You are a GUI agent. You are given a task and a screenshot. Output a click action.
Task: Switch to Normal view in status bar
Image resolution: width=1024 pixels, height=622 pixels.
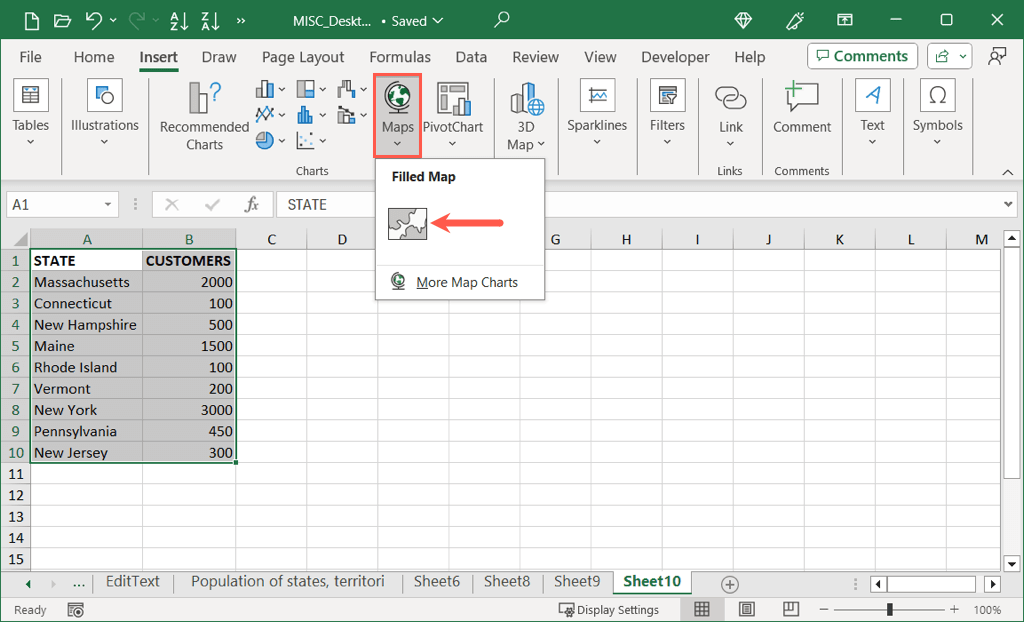[702, 609]
